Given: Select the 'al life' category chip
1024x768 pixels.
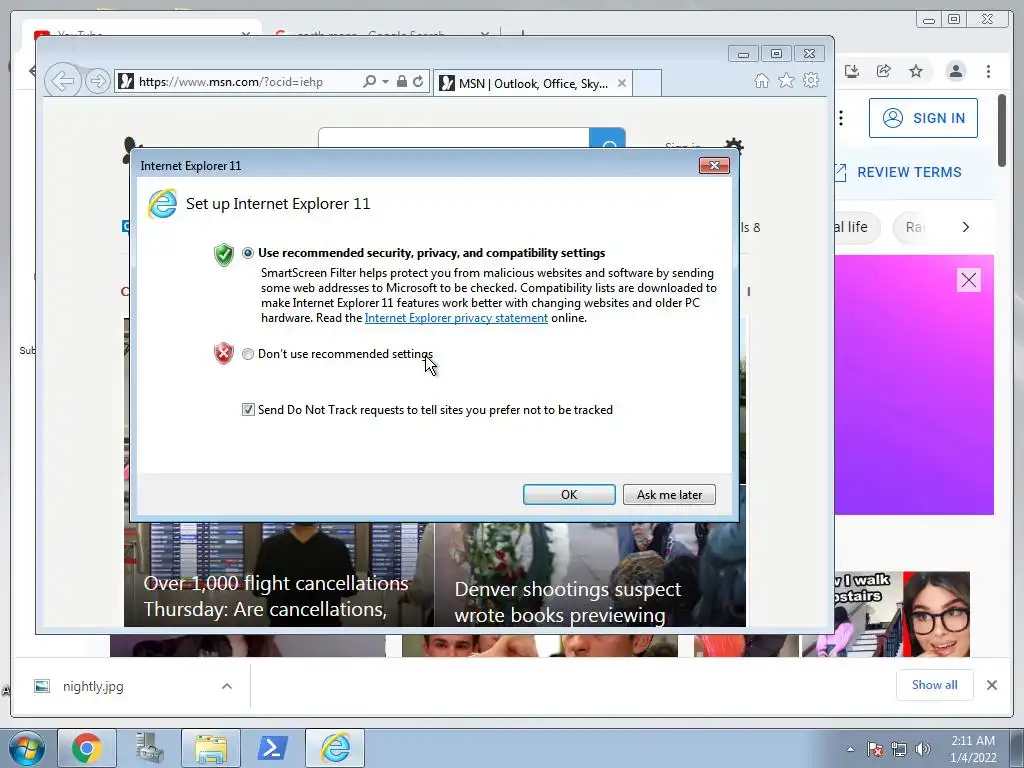Looking at the screenshot, I should (856, 227).
